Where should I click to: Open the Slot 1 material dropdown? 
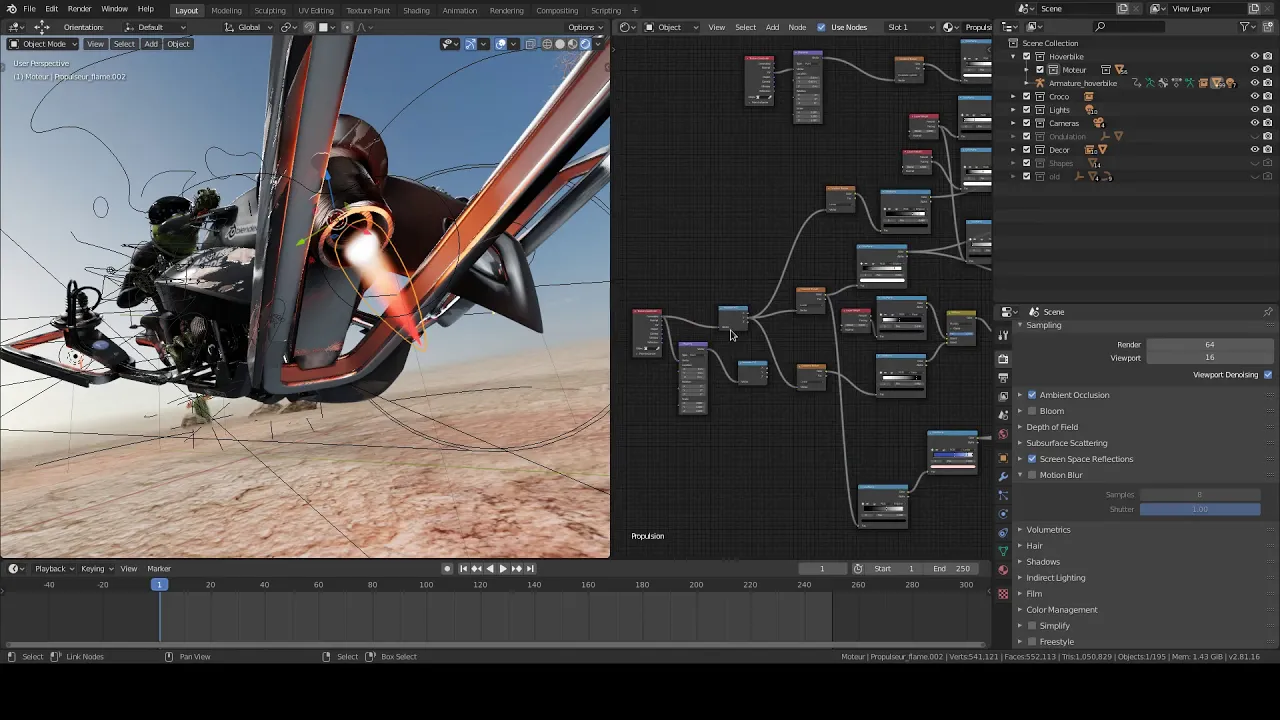pos(910,27)
